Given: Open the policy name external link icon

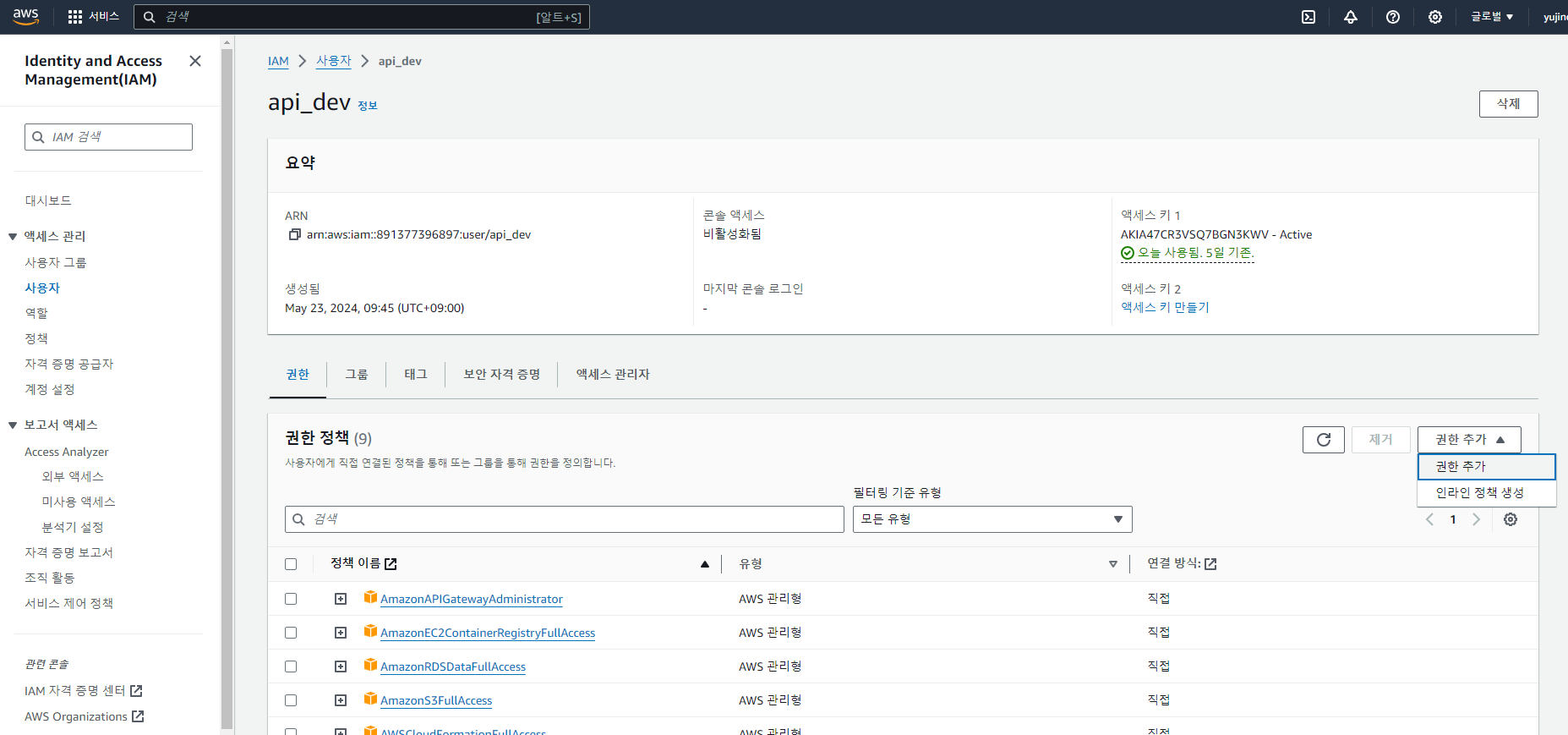Looking at the screenshot, I should point(391,564).
